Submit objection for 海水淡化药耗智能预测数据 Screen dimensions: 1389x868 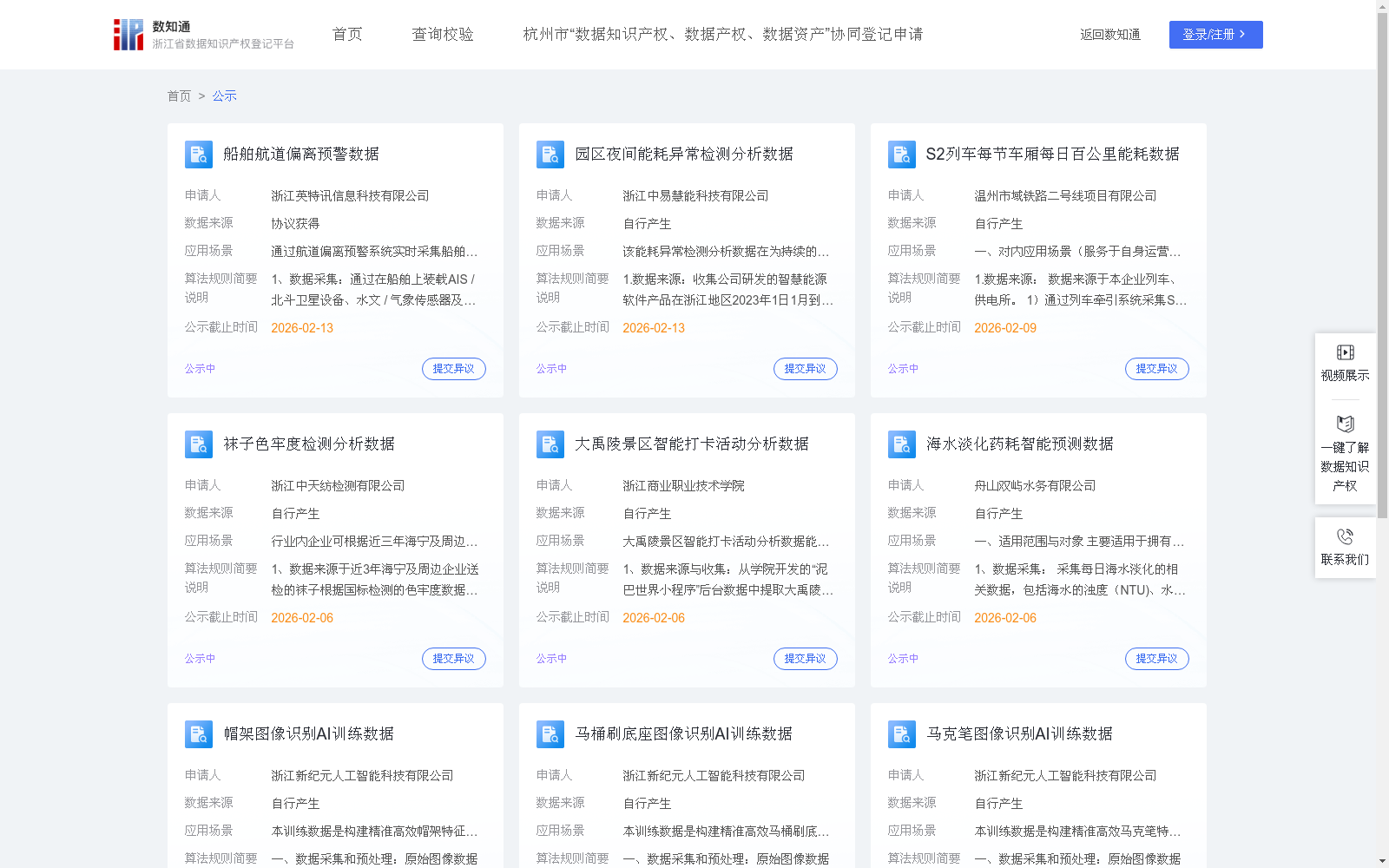(1157, 659)
